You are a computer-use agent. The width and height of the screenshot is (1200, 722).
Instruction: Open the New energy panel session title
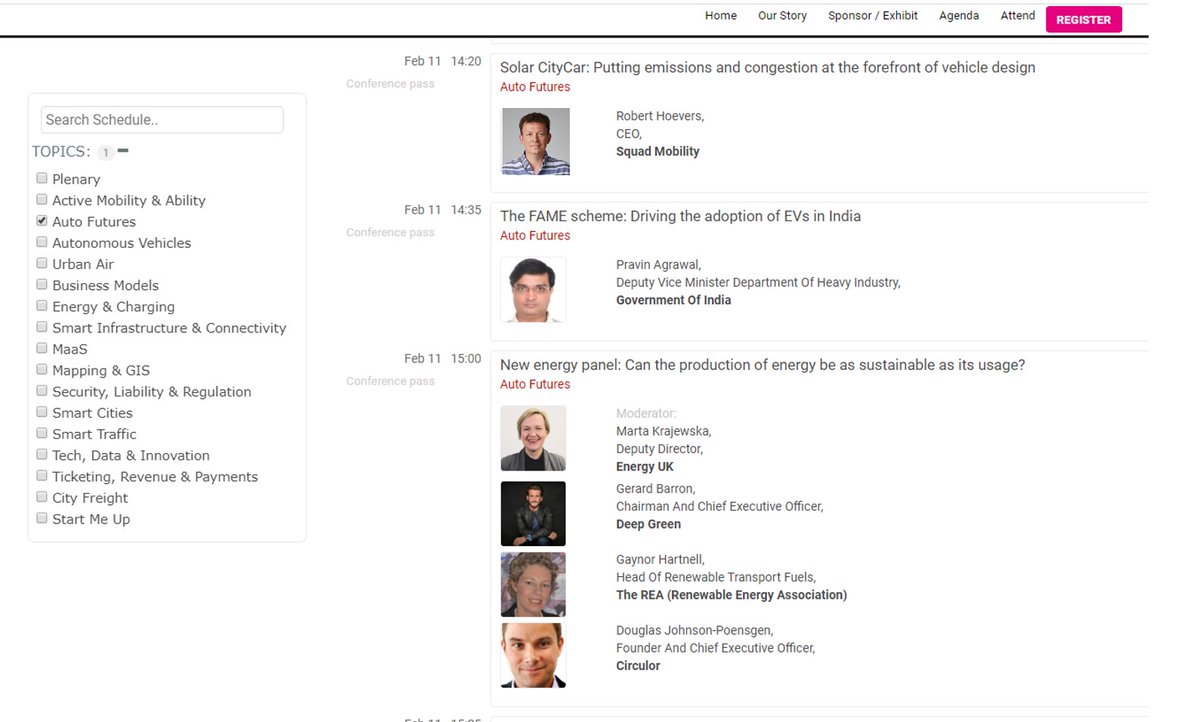click(x=762, y=365)
